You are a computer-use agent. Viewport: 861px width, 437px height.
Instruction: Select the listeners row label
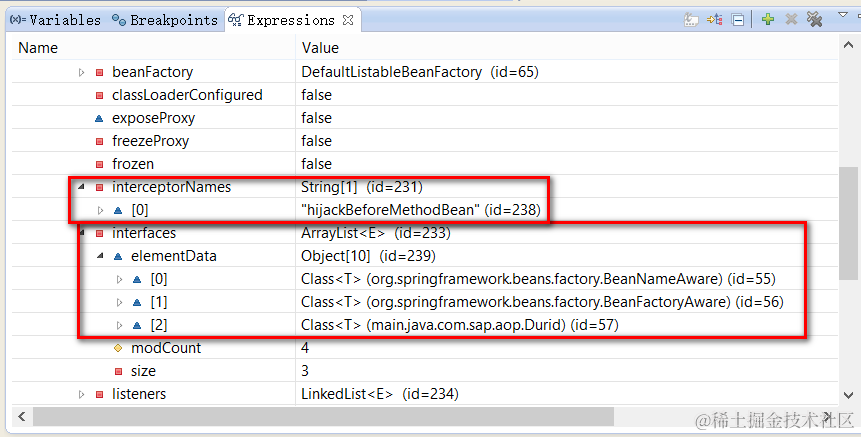click(x=138, y=394)
